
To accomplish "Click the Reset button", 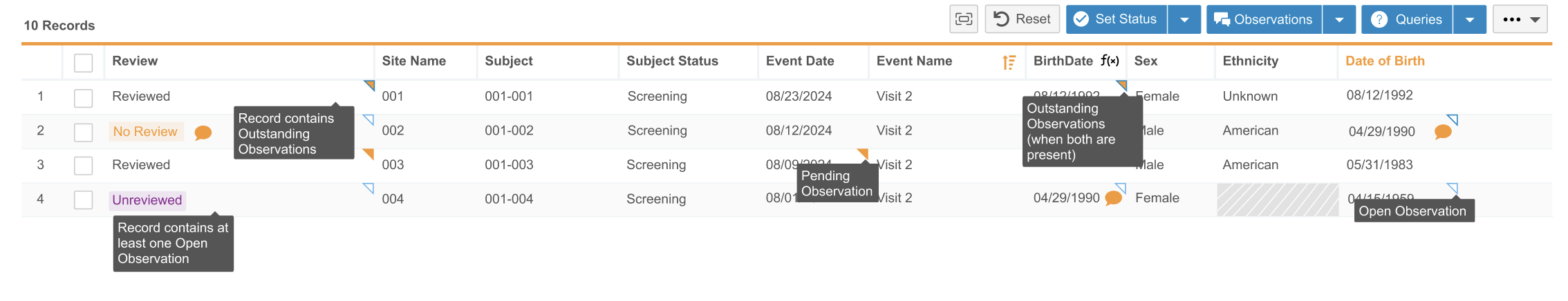I will [x=1022, y=19].
